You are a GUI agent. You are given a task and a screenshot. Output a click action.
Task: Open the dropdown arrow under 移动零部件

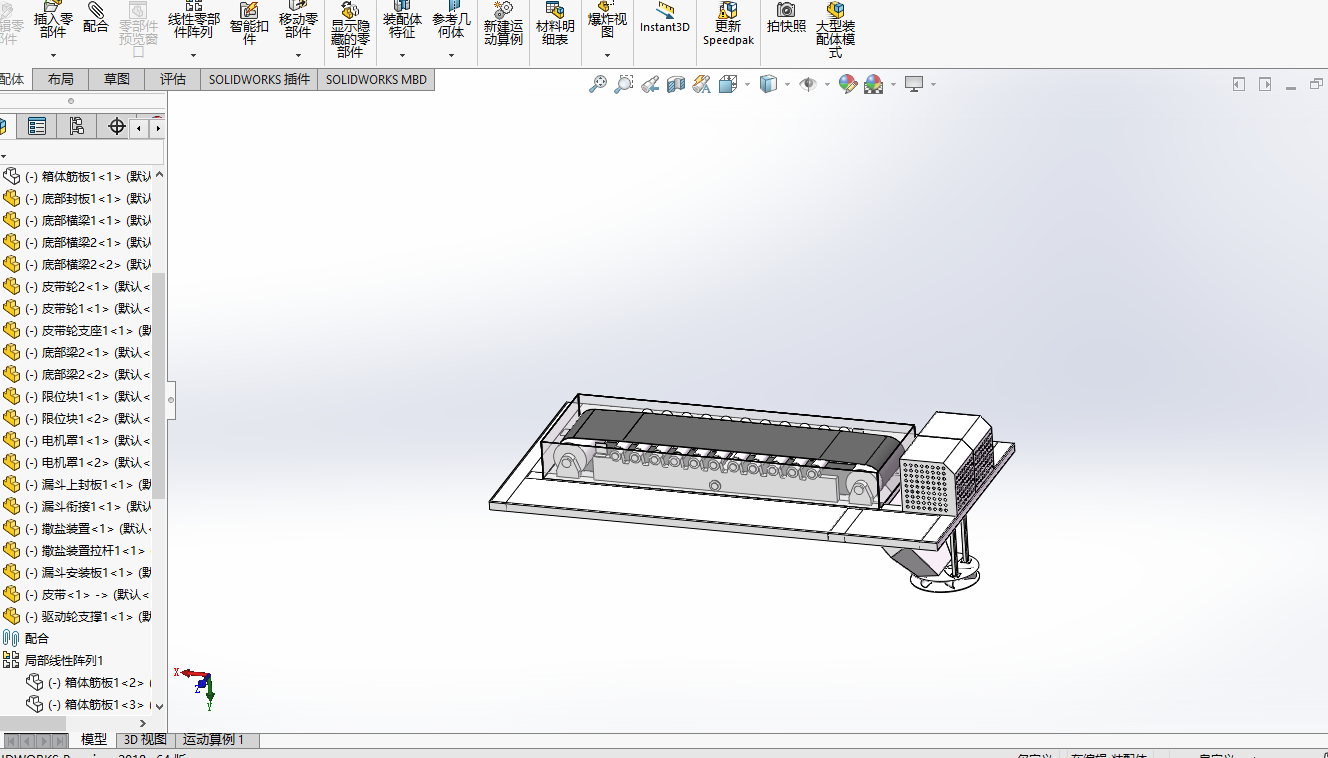tap(298, 55)
